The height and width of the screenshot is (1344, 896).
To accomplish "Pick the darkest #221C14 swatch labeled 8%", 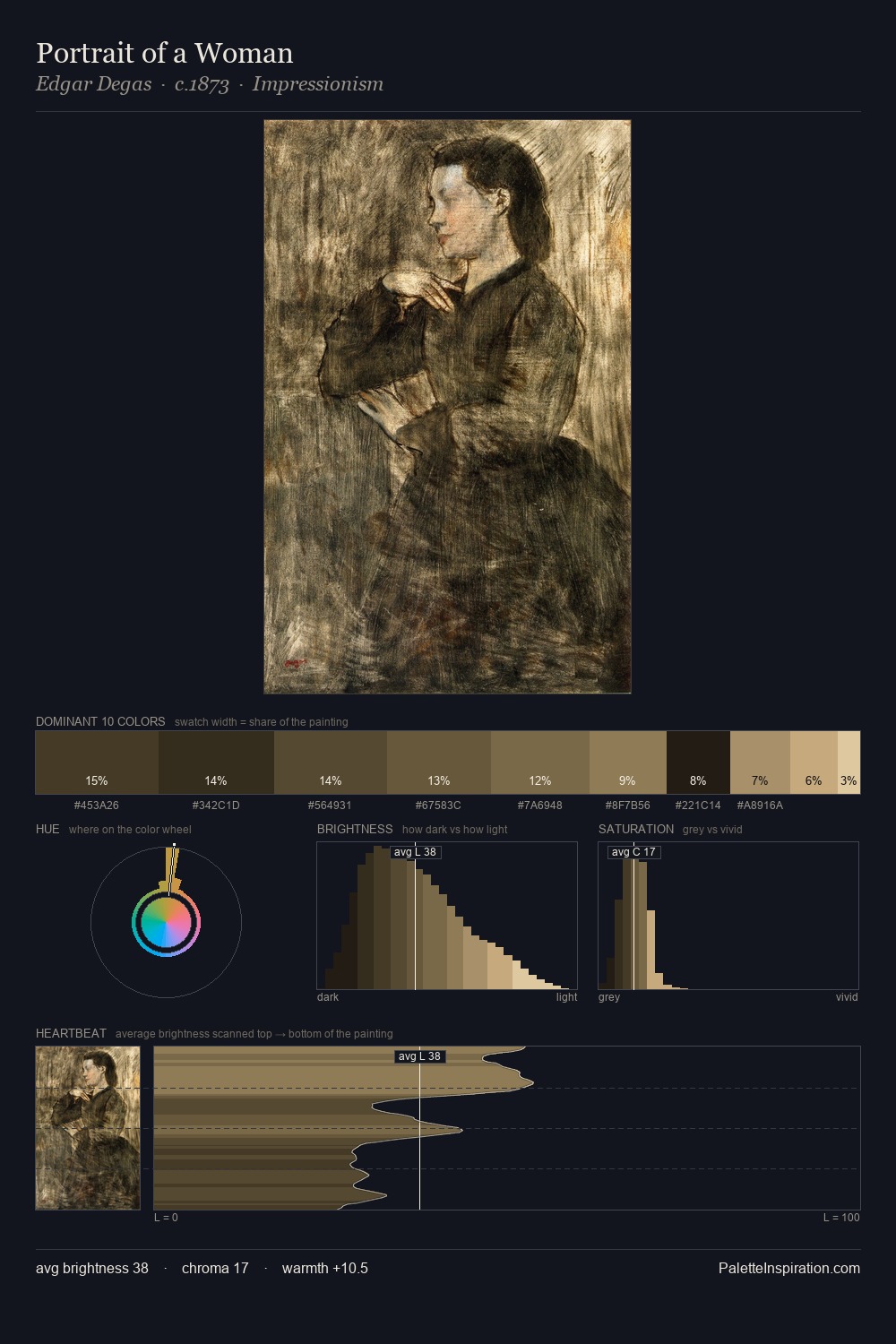I will (698, 762).
